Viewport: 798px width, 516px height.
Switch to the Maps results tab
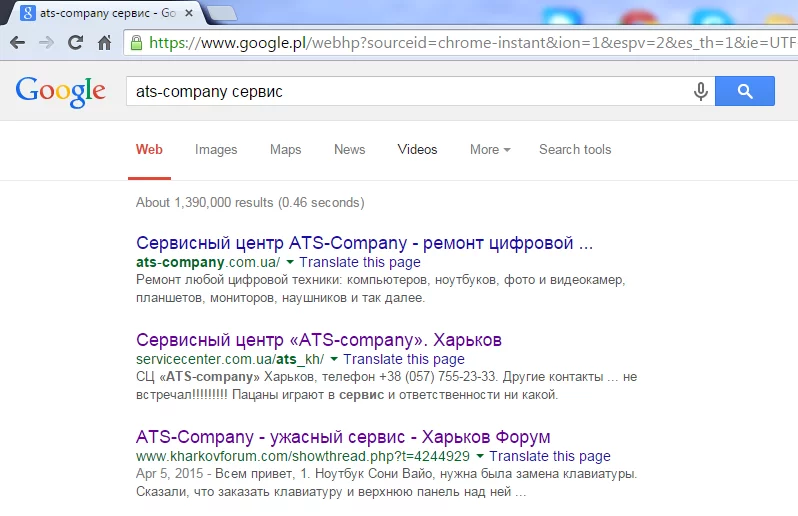[286, 149]
